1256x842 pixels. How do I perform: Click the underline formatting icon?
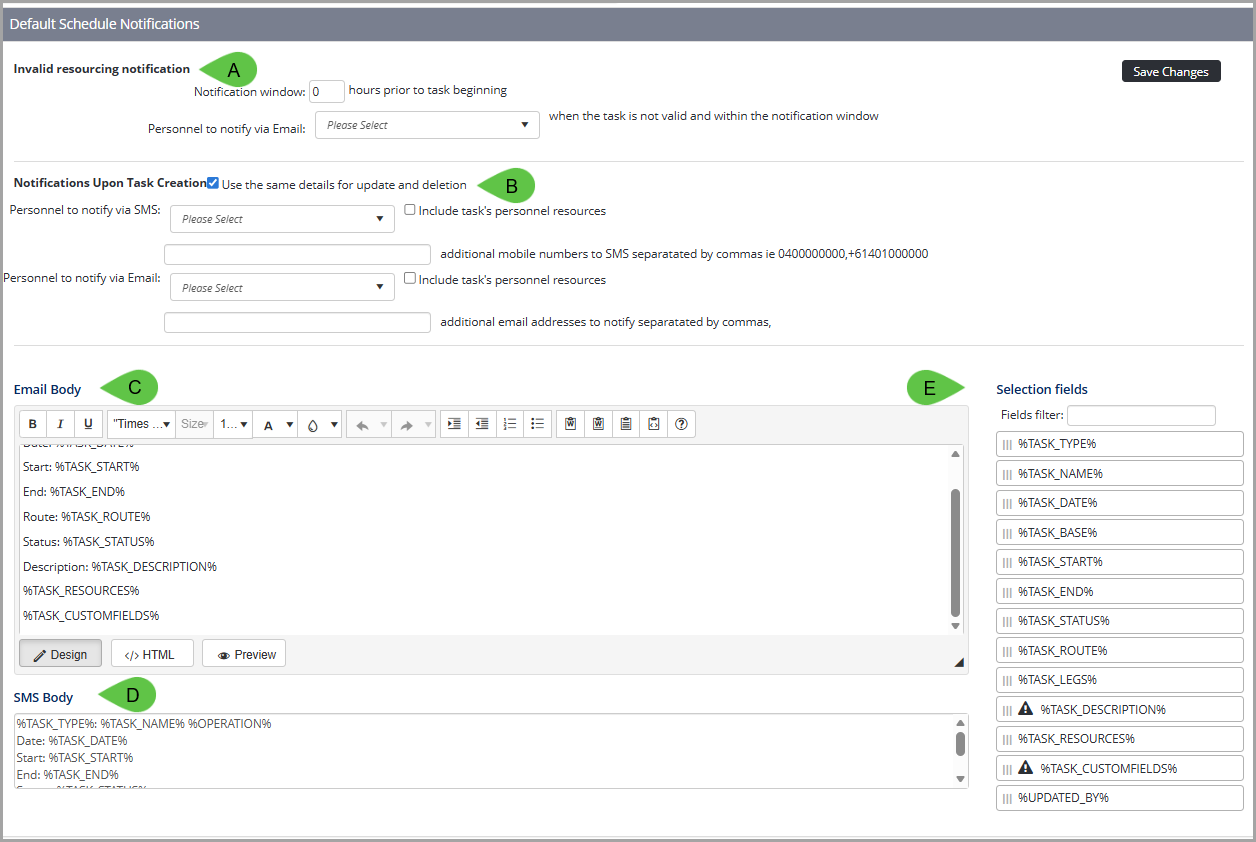point(88,424)
